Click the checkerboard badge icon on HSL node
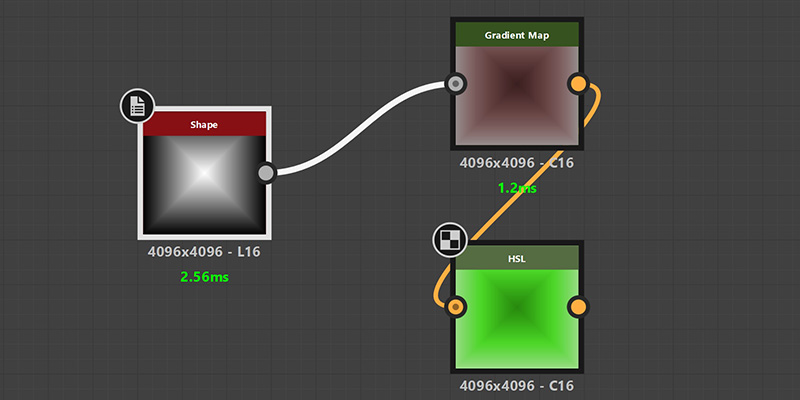This screenshot has height=400, width=800. [449, 240]
